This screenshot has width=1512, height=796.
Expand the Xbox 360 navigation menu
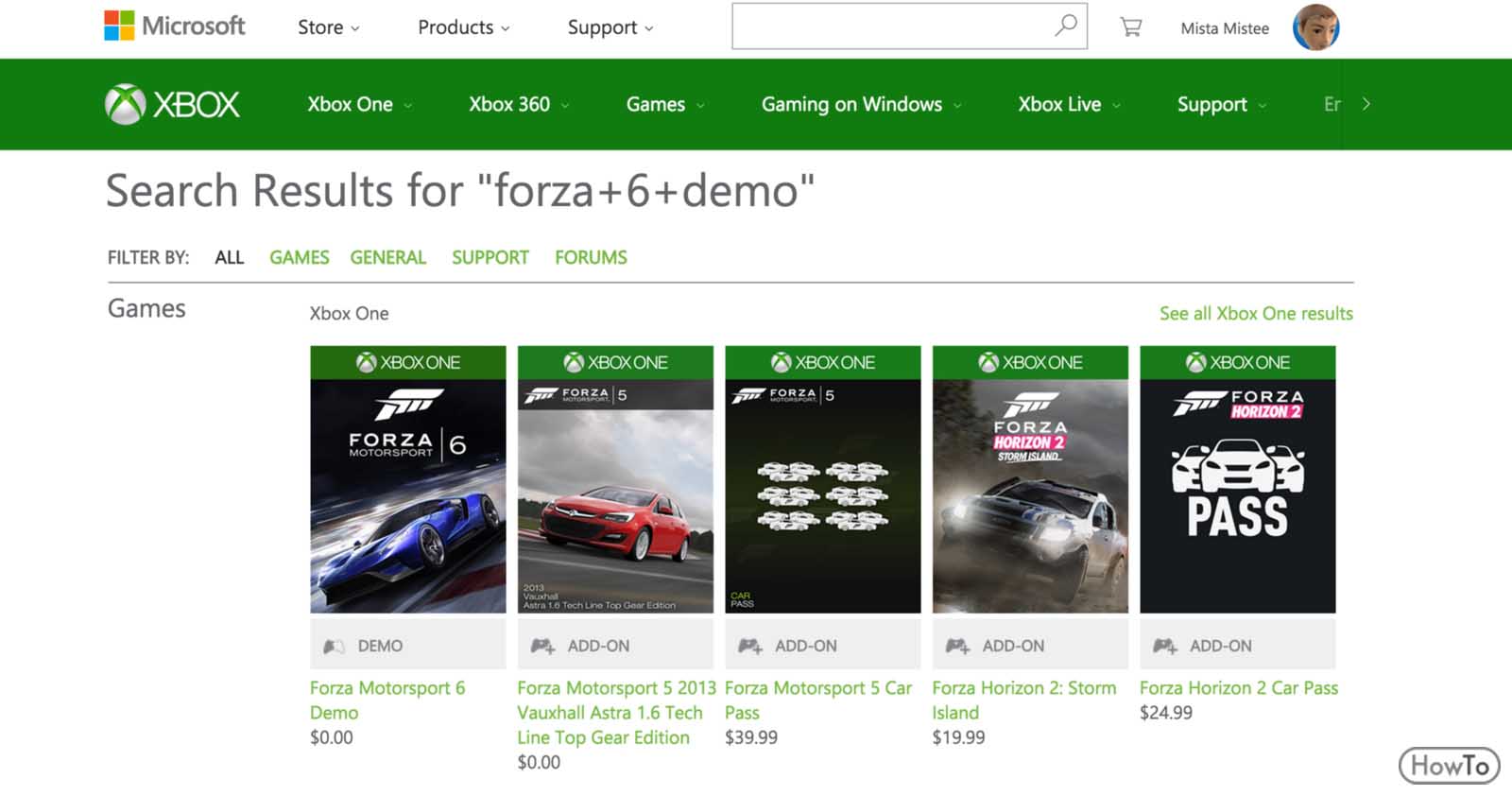tap(519, 104)
